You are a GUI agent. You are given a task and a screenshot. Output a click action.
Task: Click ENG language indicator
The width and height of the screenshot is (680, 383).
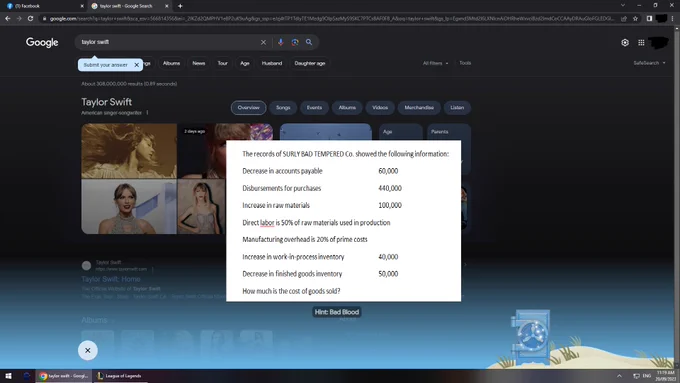point(647,376)
